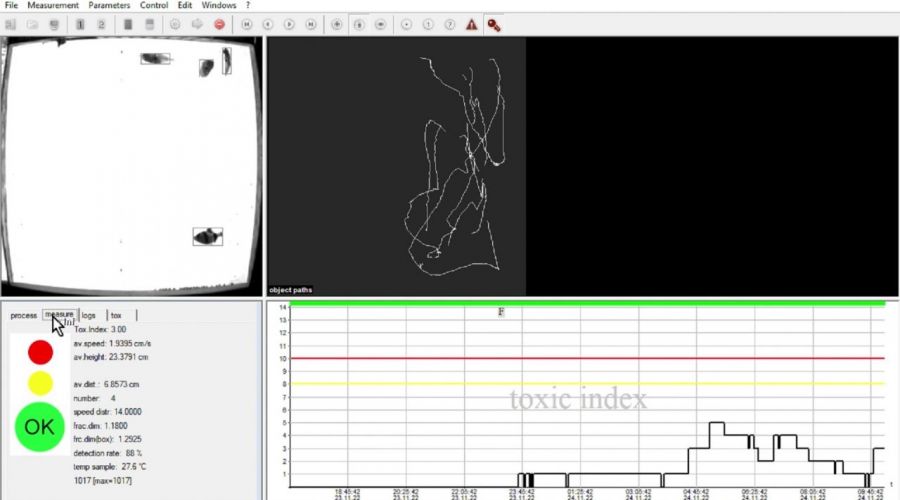900x500 pixels.
Task: Switch to the process tab
Action: tap(24, 315)
